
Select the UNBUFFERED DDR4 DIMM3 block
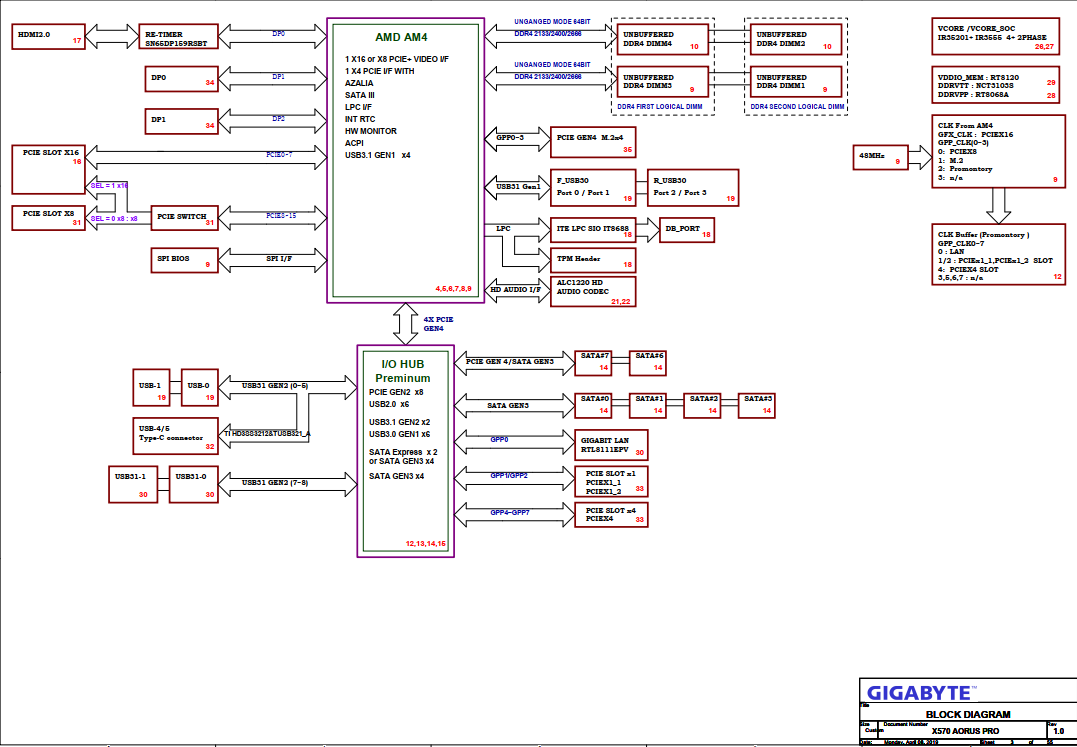(663, 82)
